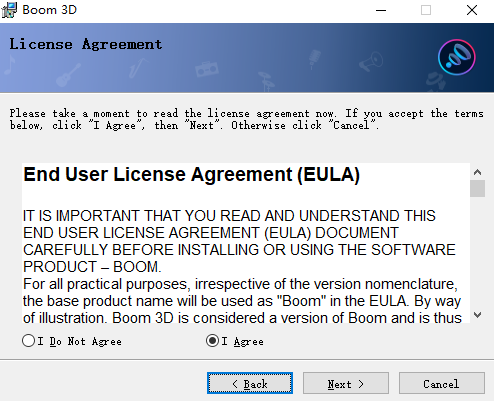Click the Boom 3D logo icon in banner

pos(457,57)
